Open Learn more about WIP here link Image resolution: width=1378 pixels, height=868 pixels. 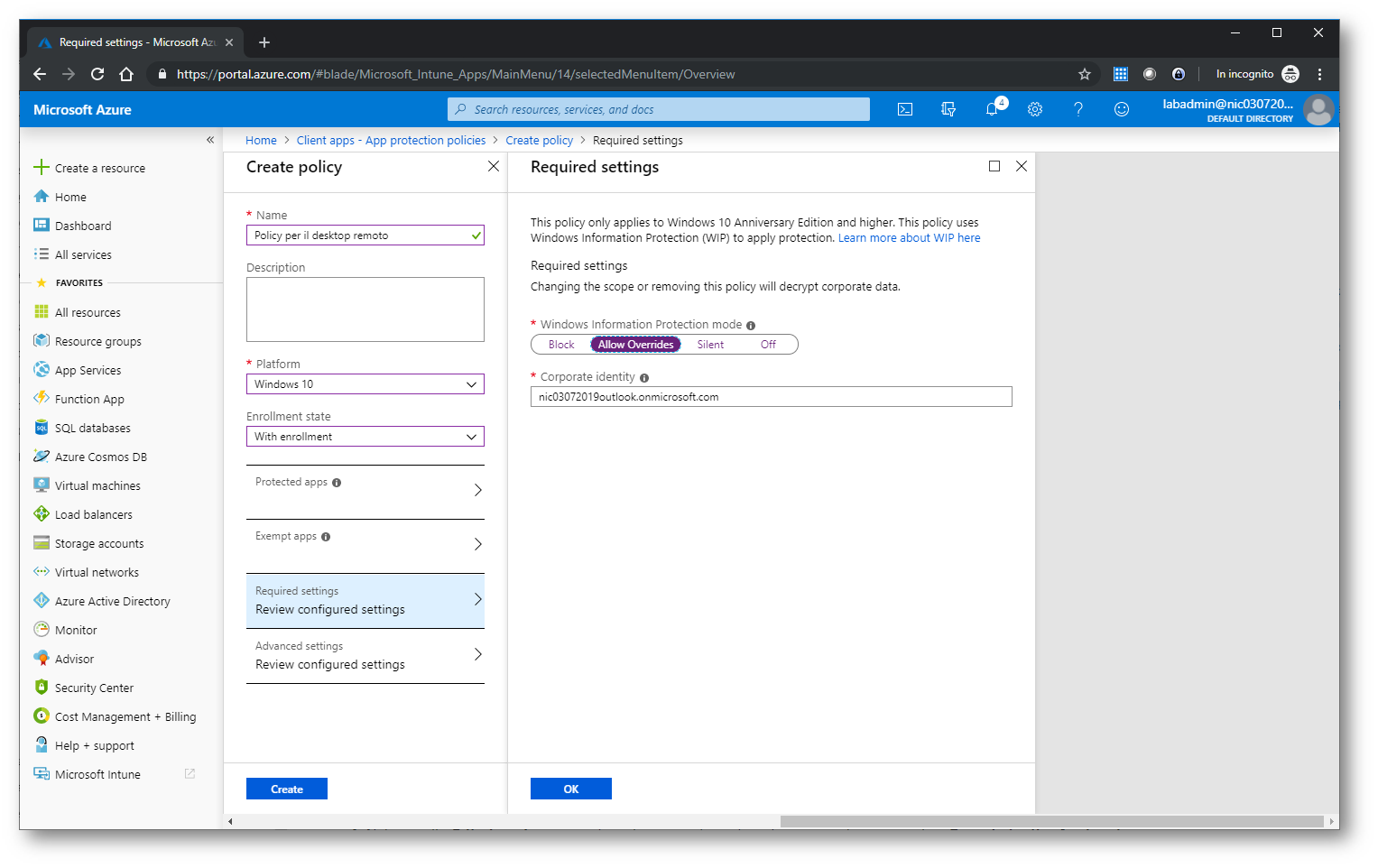pos(909,238)
